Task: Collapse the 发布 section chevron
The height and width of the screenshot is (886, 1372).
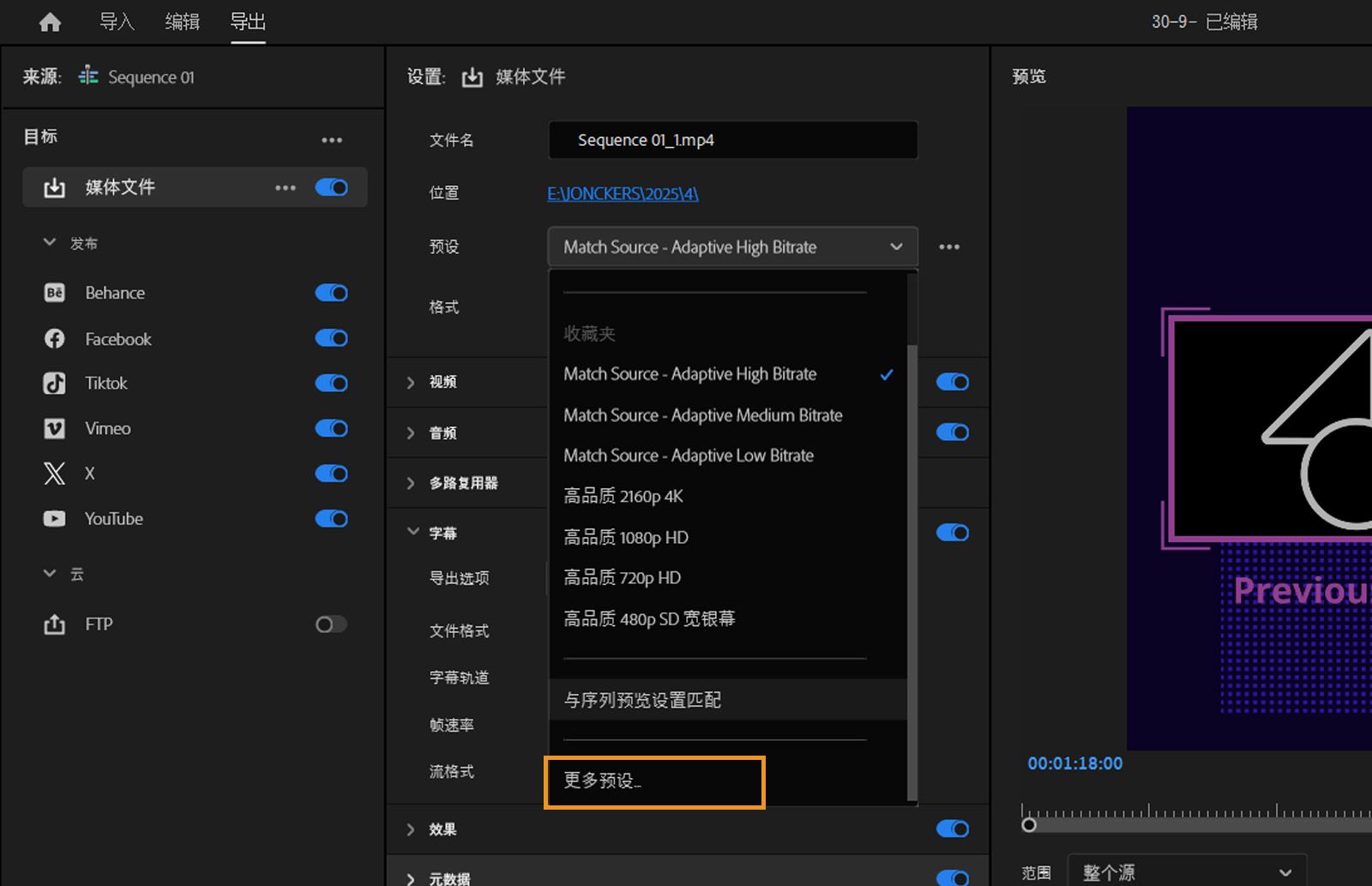Action: [x=49, y=242]
